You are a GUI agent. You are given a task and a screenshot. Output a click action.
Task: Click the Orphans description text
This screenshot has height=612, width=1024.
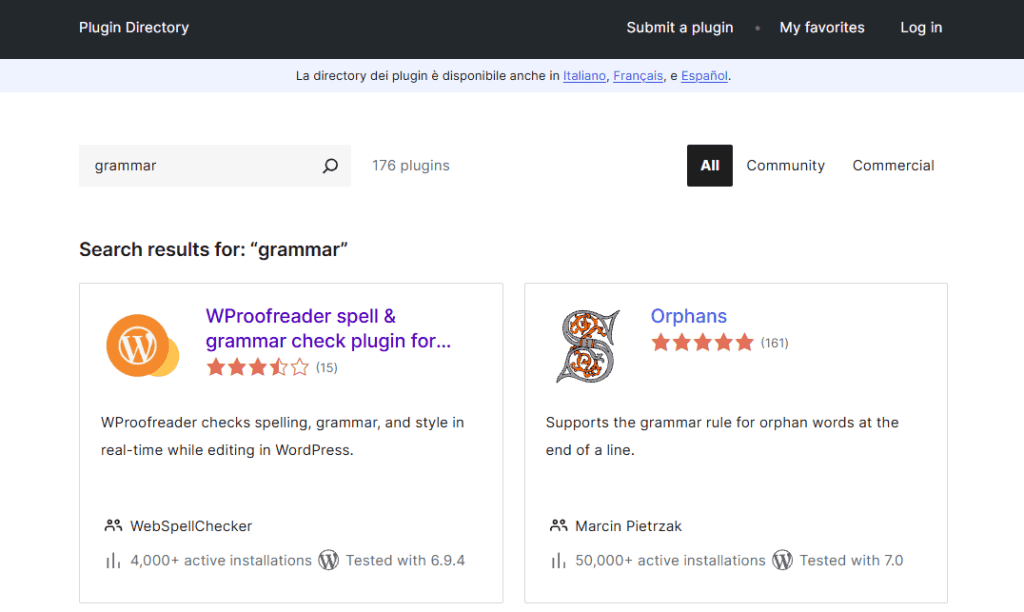point(722,436)
